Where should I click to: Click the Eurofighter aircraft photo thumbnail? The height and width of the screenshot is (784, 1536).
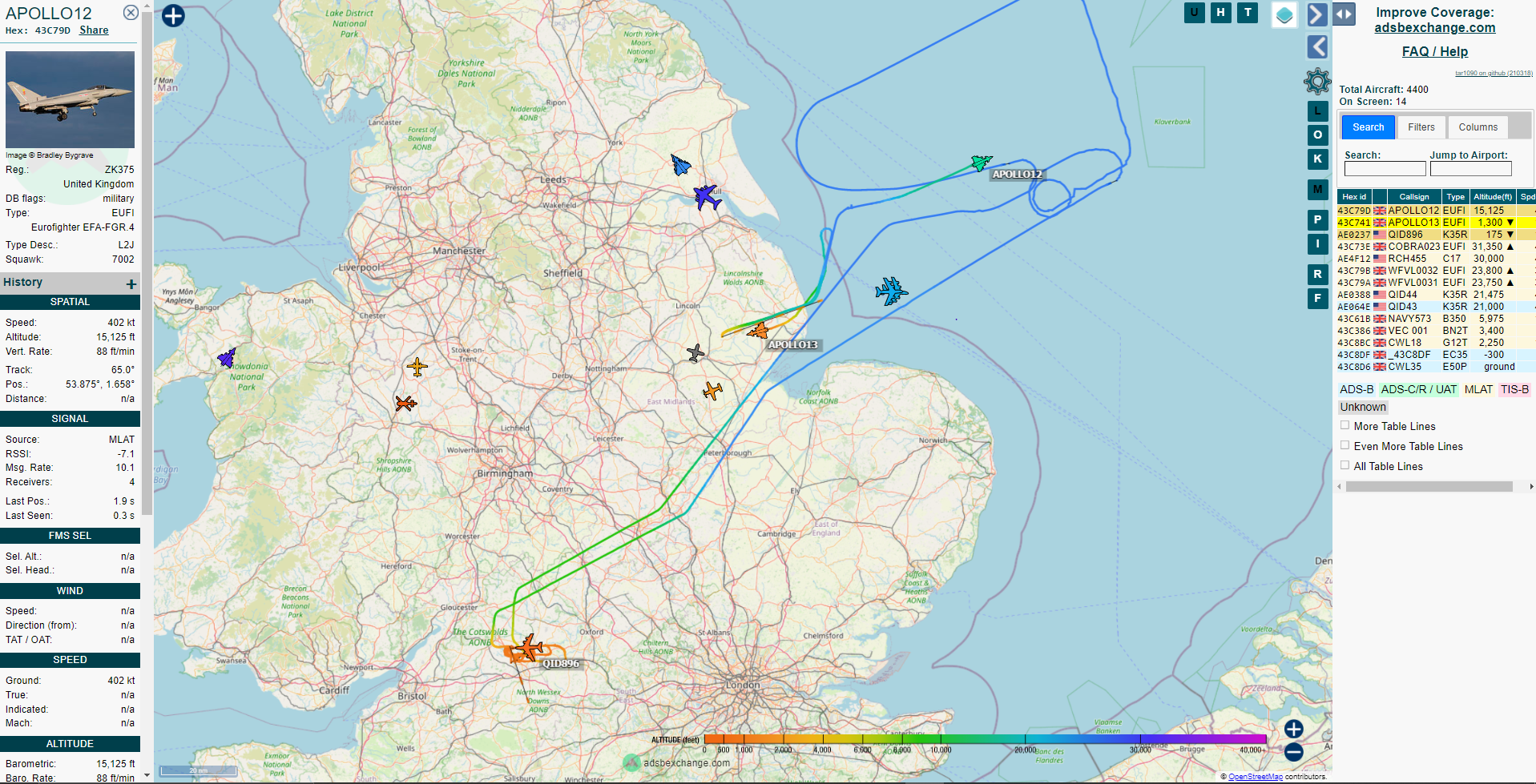70,99
